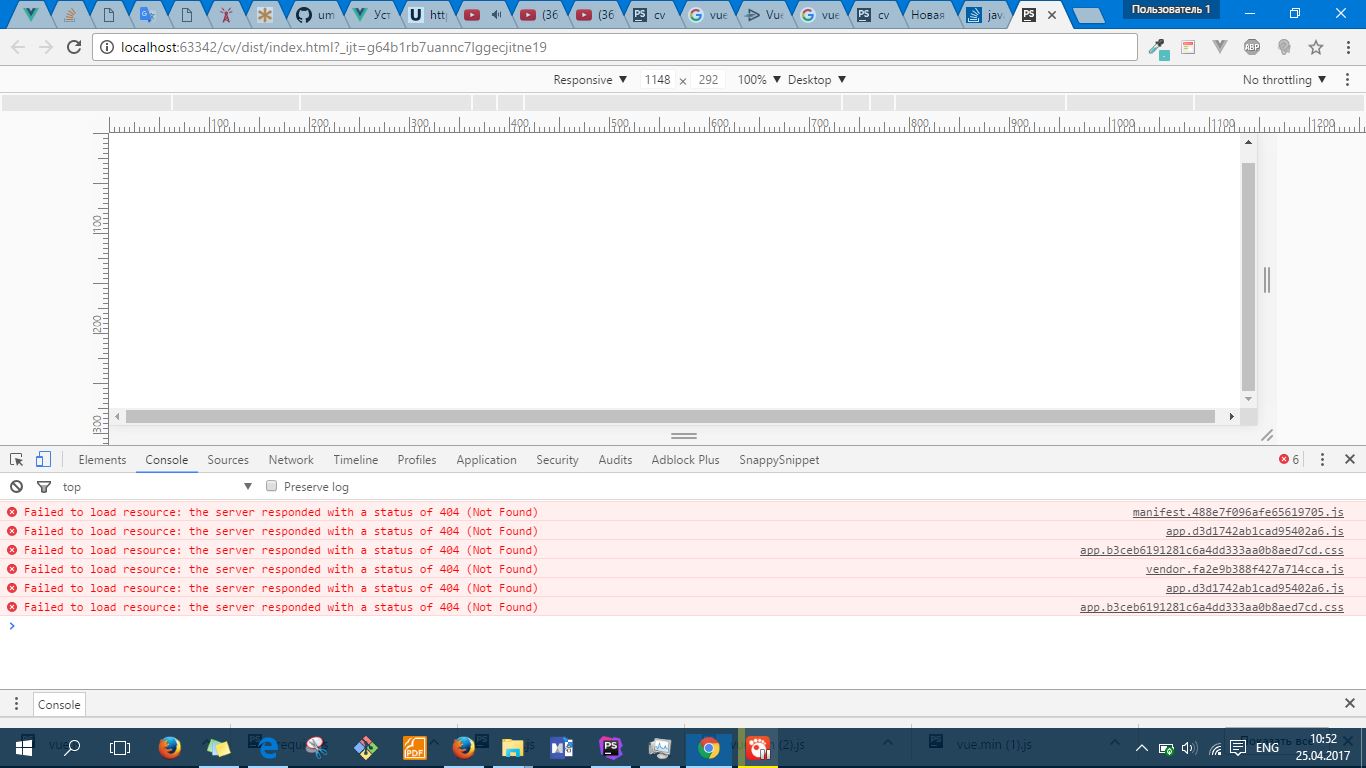This screenshot has height=768, width=1366.
Task: Close the bottom console drawer
Action: click(1349, 704)
